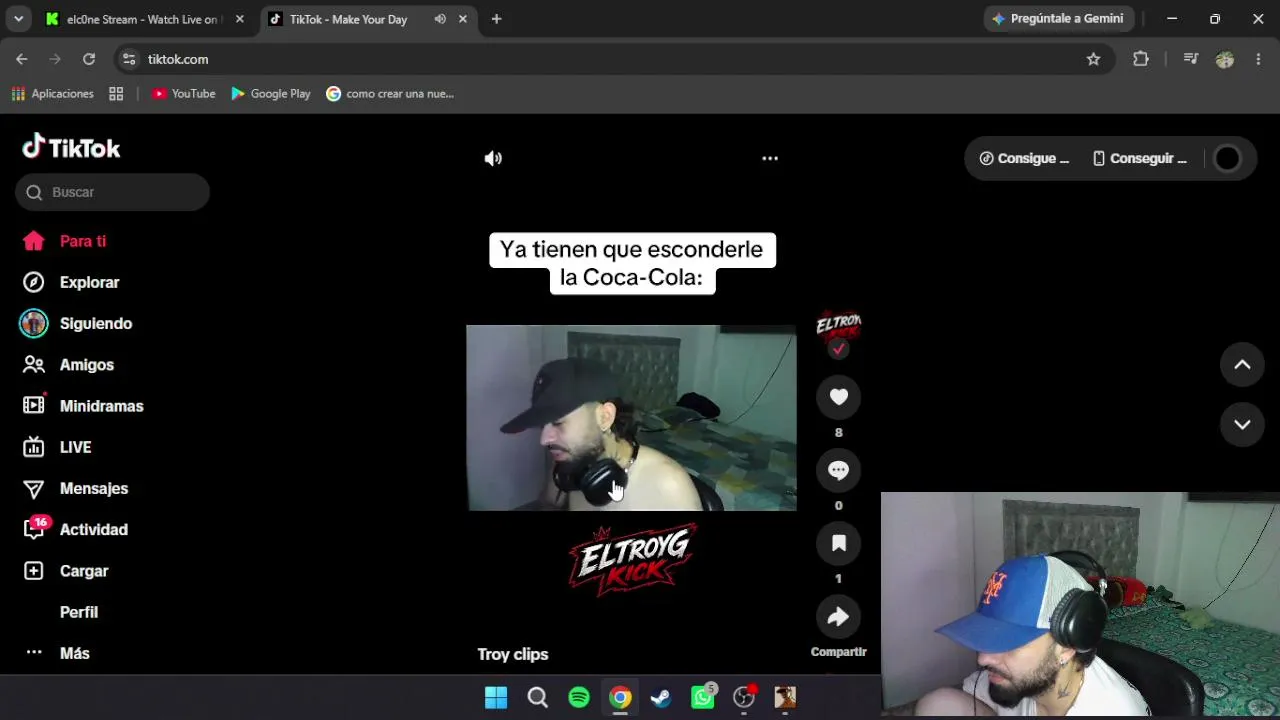Reload the current page

click(89, 59)
